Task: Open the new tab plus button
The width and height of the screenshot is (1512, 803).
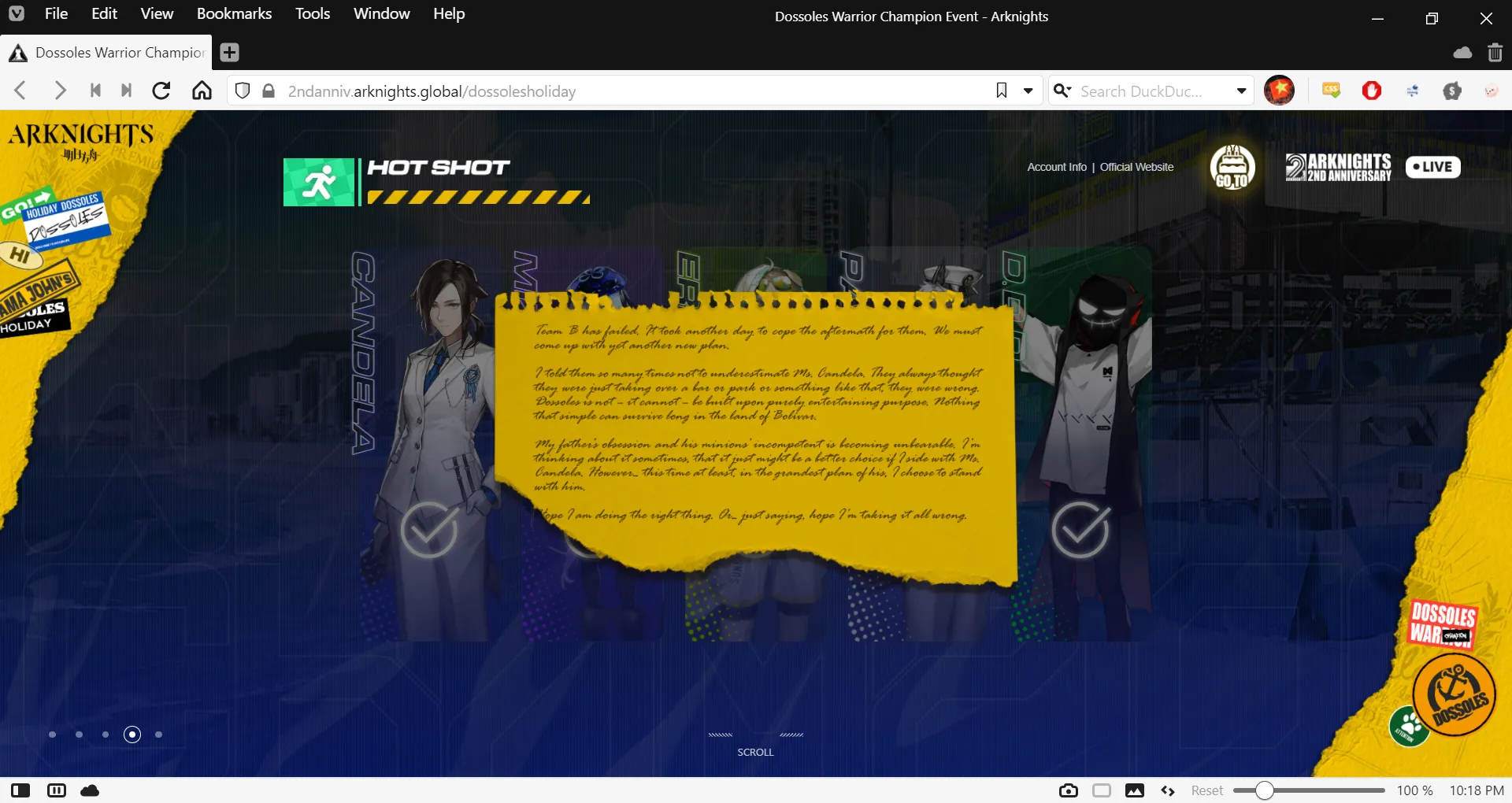Action: coord(229,53)
